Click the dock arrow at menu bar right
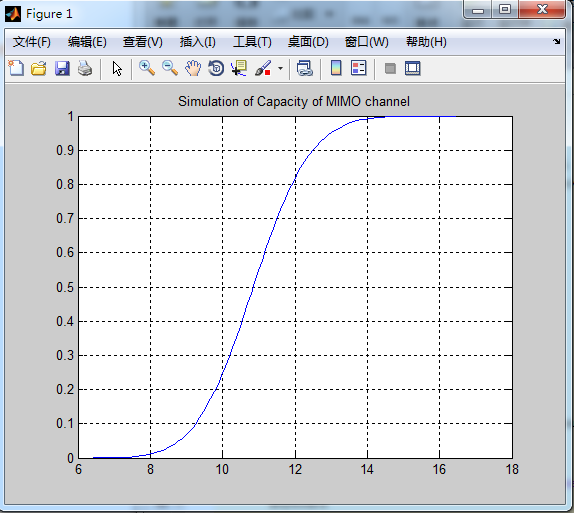 556,42
